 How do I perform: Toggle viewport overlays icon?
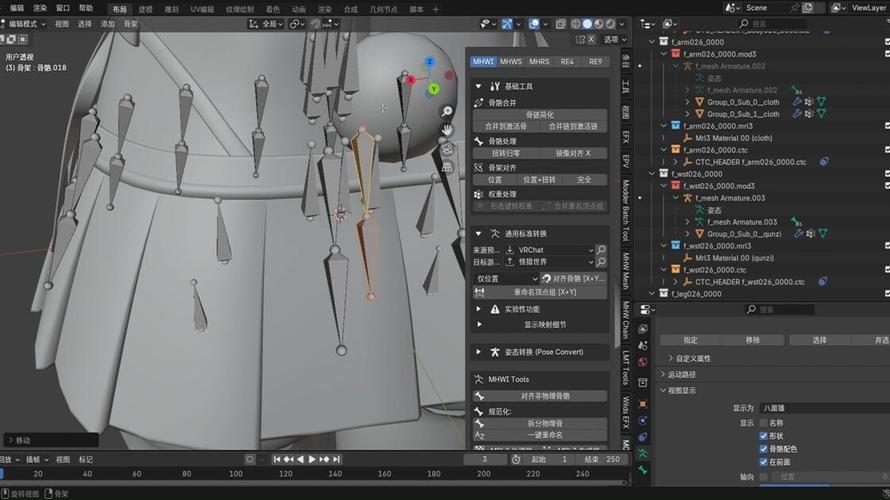534,24
